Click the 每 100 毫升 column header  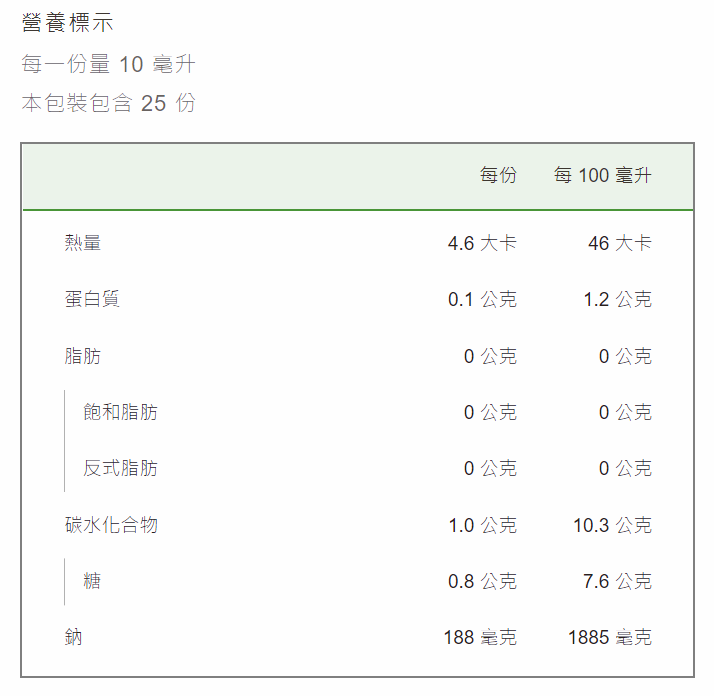tap(602, 175)
